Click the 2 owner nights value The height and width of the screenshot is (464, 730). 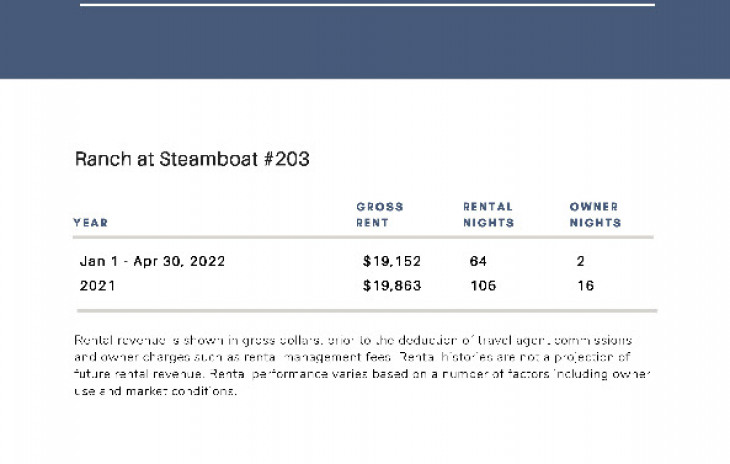pyautogui.click(x=580, y=261)
